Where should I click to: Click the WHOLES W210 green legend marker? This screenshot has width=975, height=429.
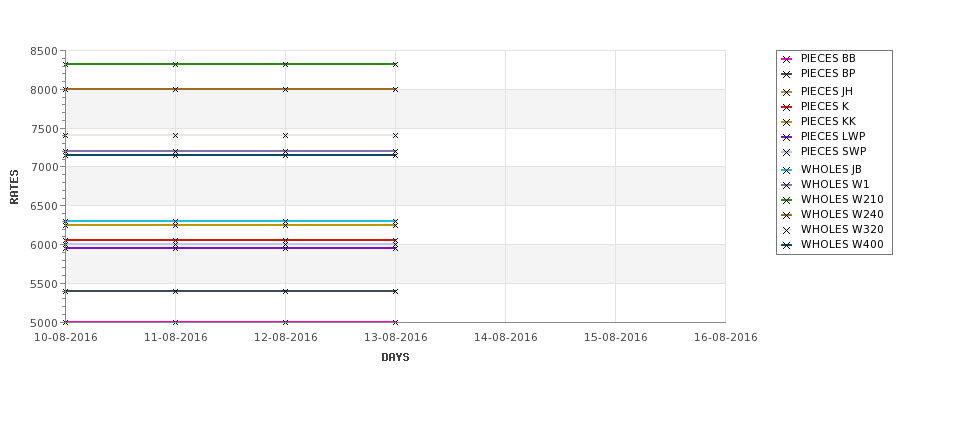[x=787, y=200]
